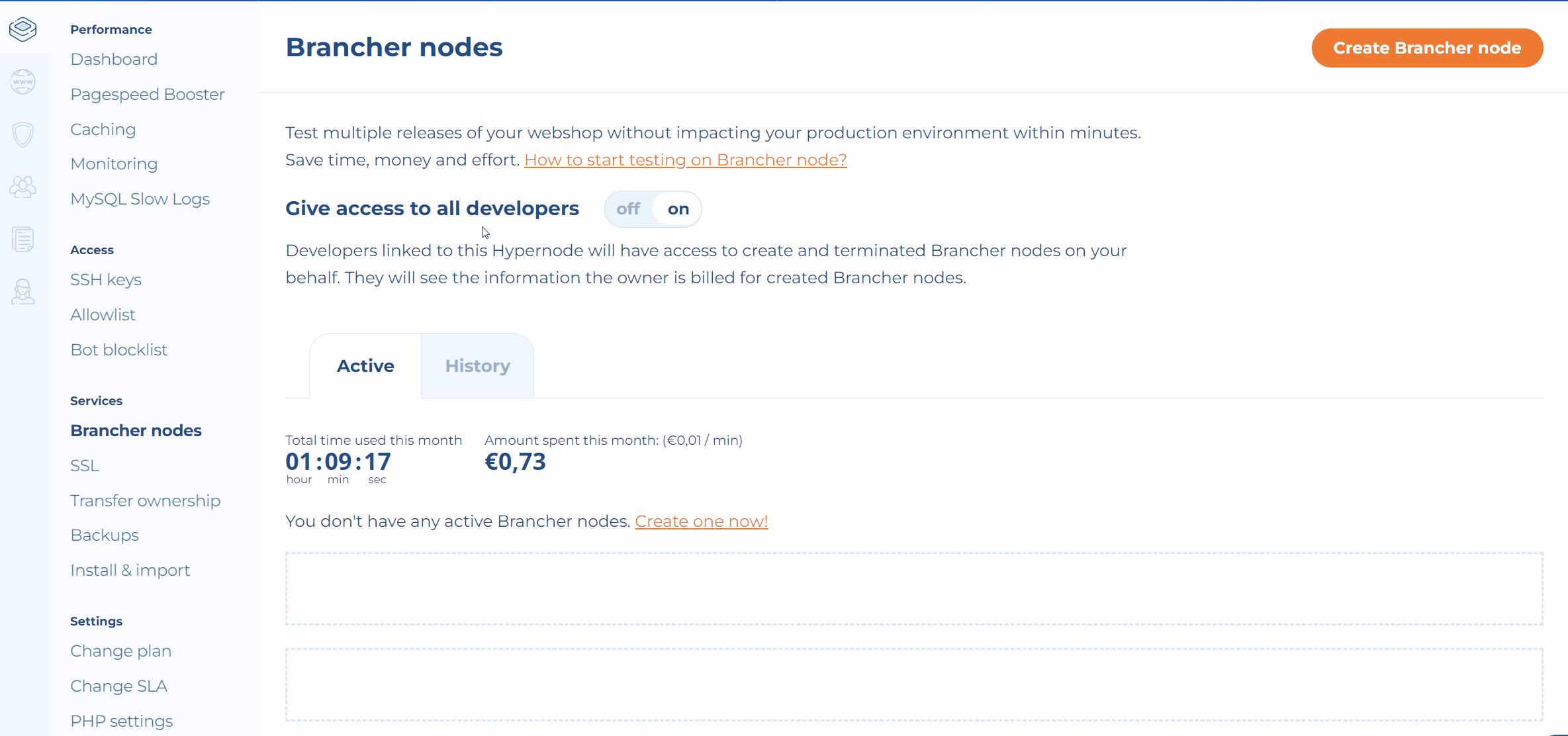Image resolution: width=1568 pixels, height=736 pixels.
Task: Click the Settings section heading
Action: pos(97,621)
